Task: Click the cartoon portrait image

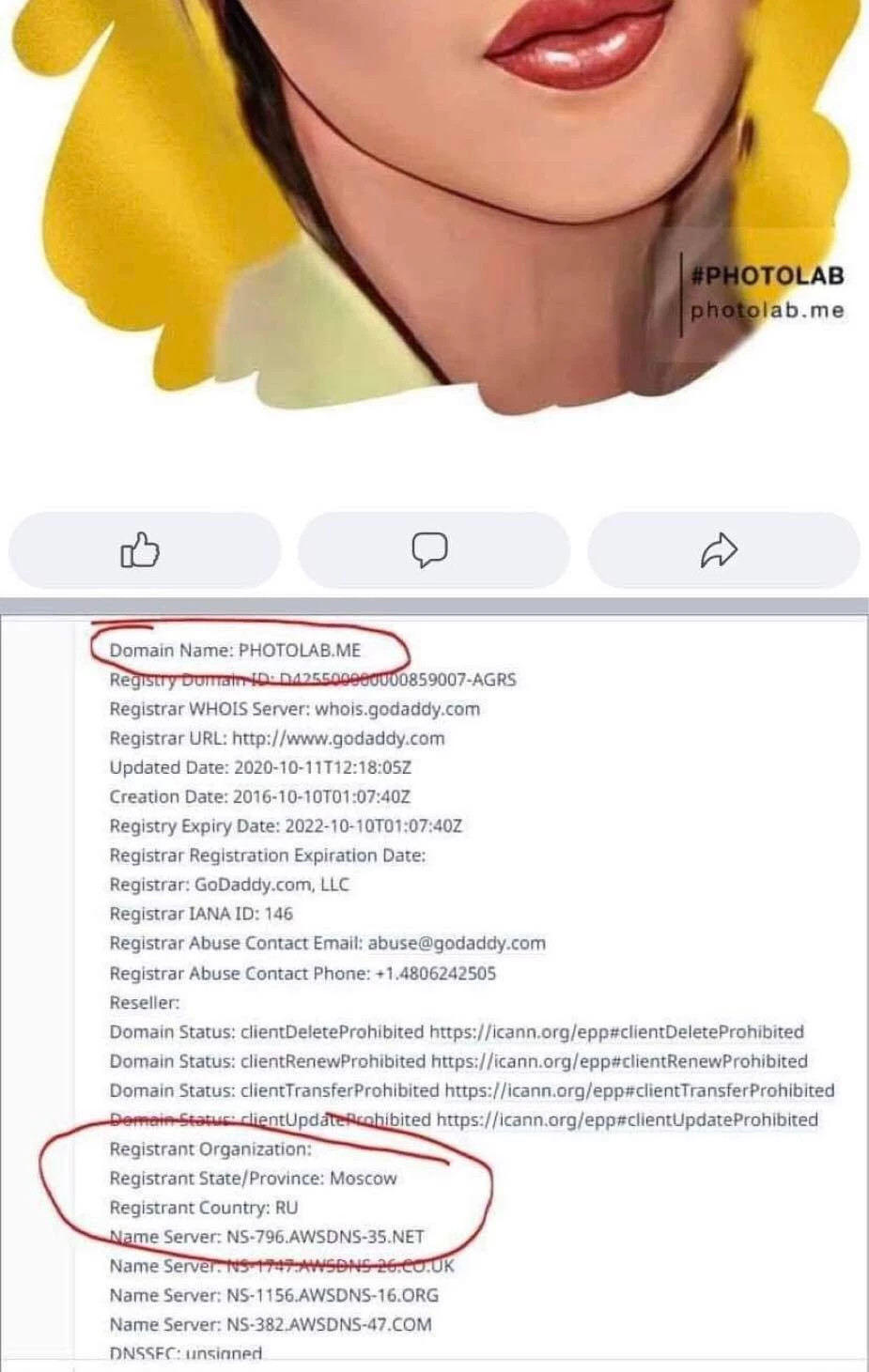Action: (x=434, y=207)
